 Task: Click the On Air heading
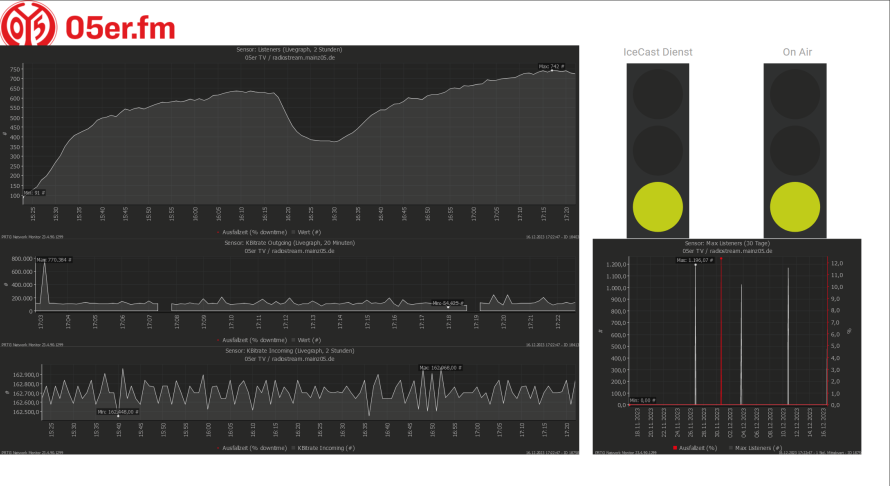tap(795, 52)
